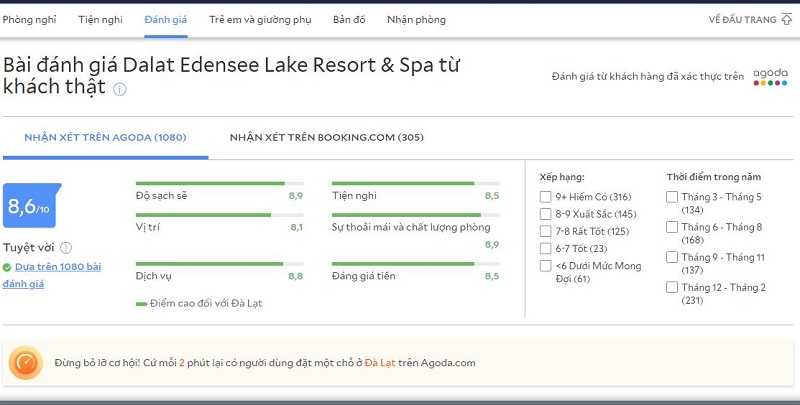Select Nhận xét trên Agoda (1080) tab
The height and width of the screenshot is (405, 800).
[x=106, y=138]
